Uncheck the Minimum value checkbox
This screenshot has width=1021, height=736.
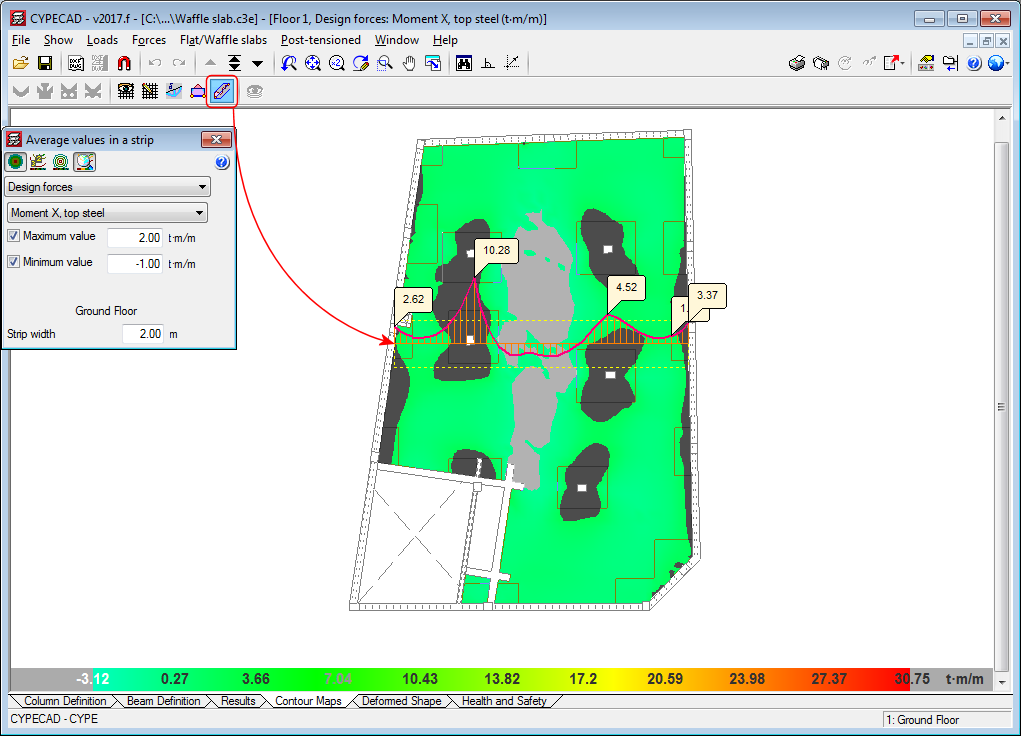[x=13, y=262]
